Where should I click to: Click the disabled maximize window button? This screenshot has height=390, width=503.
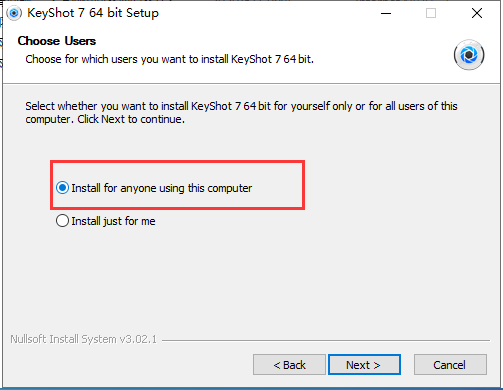(431, 13)
